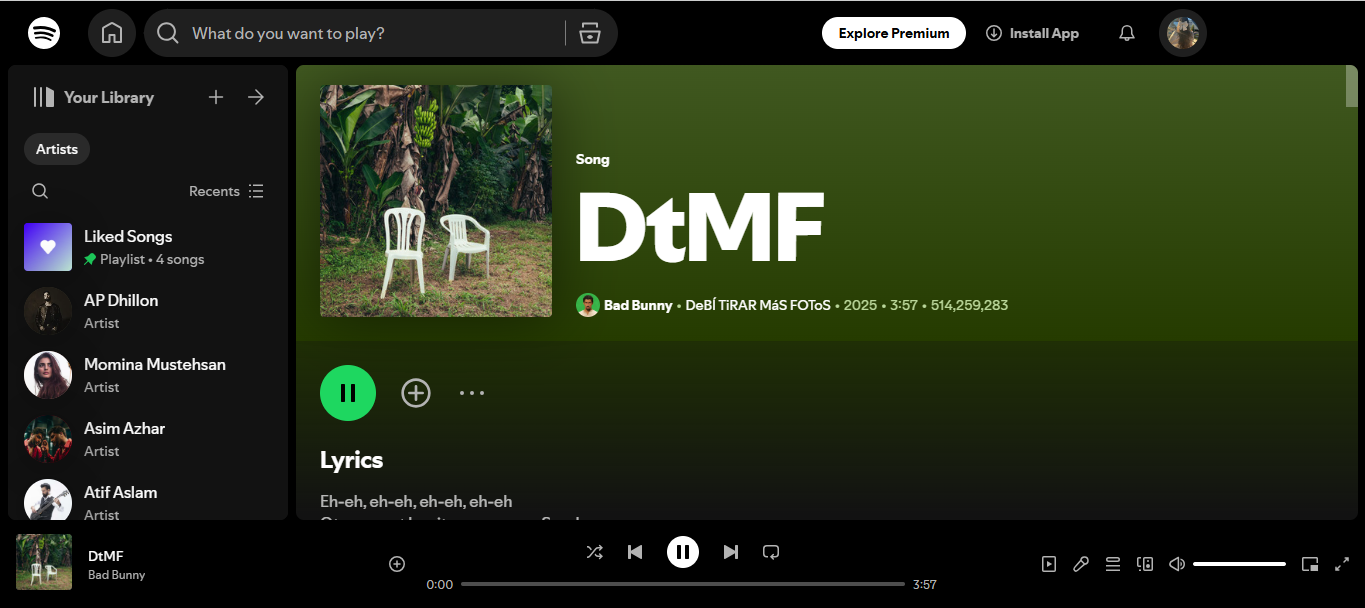Screen dimensions: 1365x608
Task: Click the Spotify logo
Action: click(x=44, y=32)
